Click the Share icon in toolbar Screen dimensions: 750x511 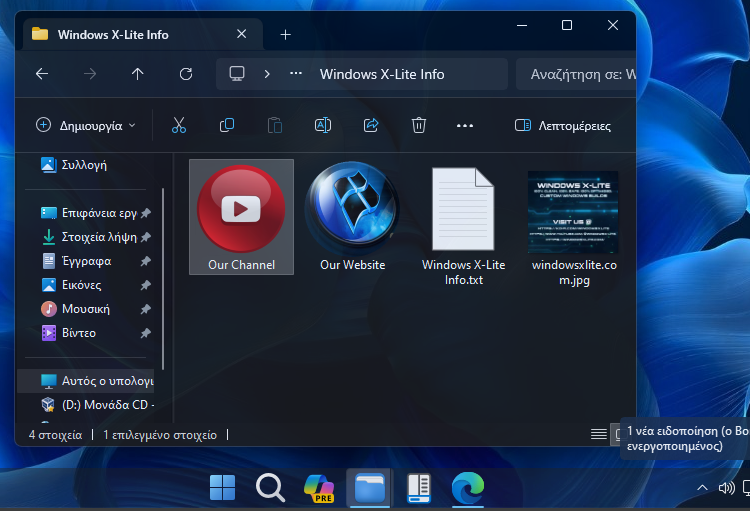tap(371, 125)
